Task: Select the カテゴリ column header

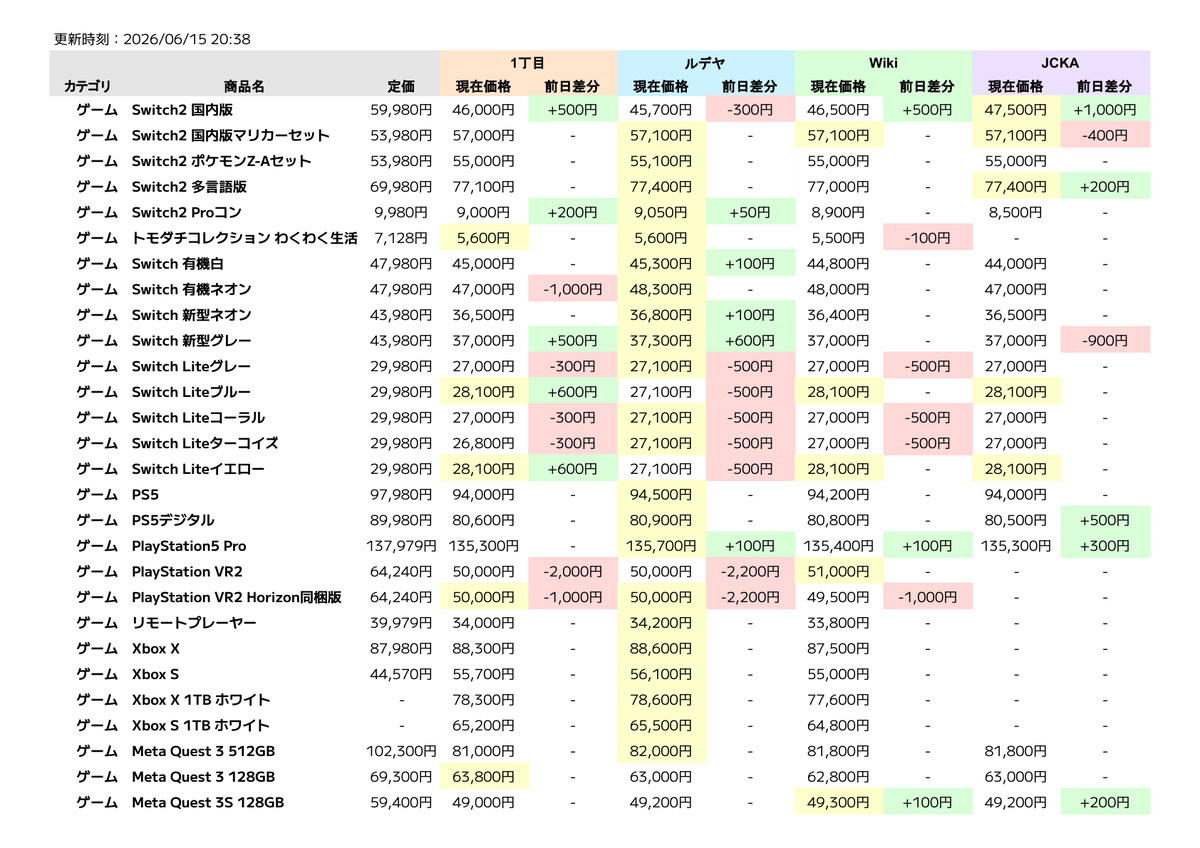Action: 88,87
